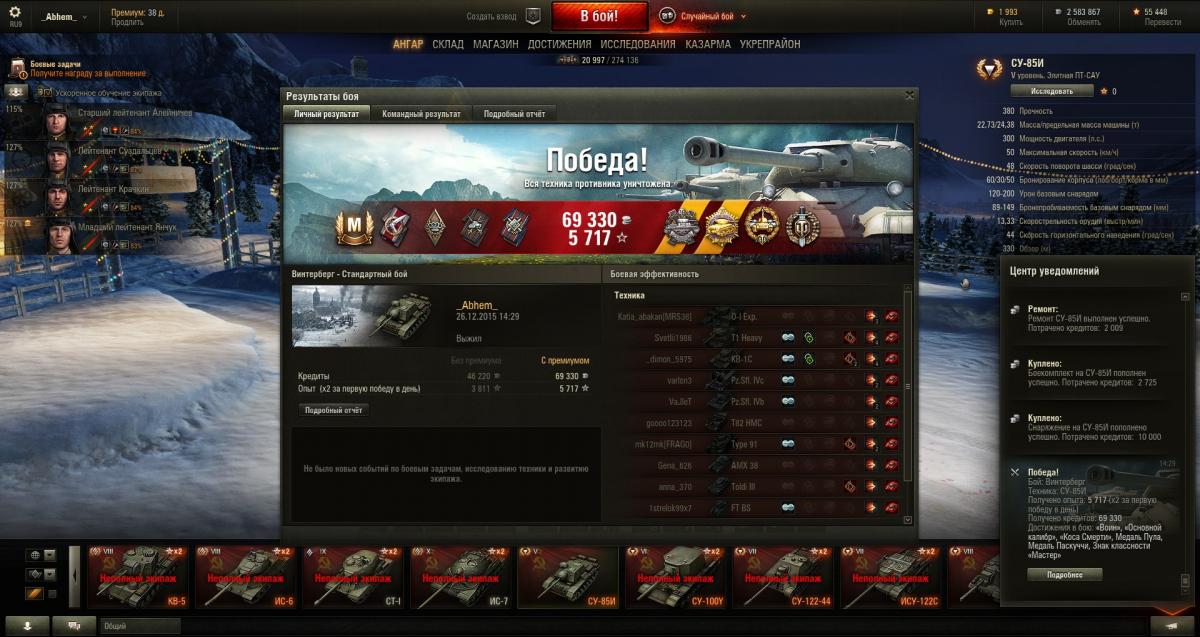Viewport: 1200px width, 637px height.
Task: Open the Combat Missions icon
Action: [x=19, y=68]
